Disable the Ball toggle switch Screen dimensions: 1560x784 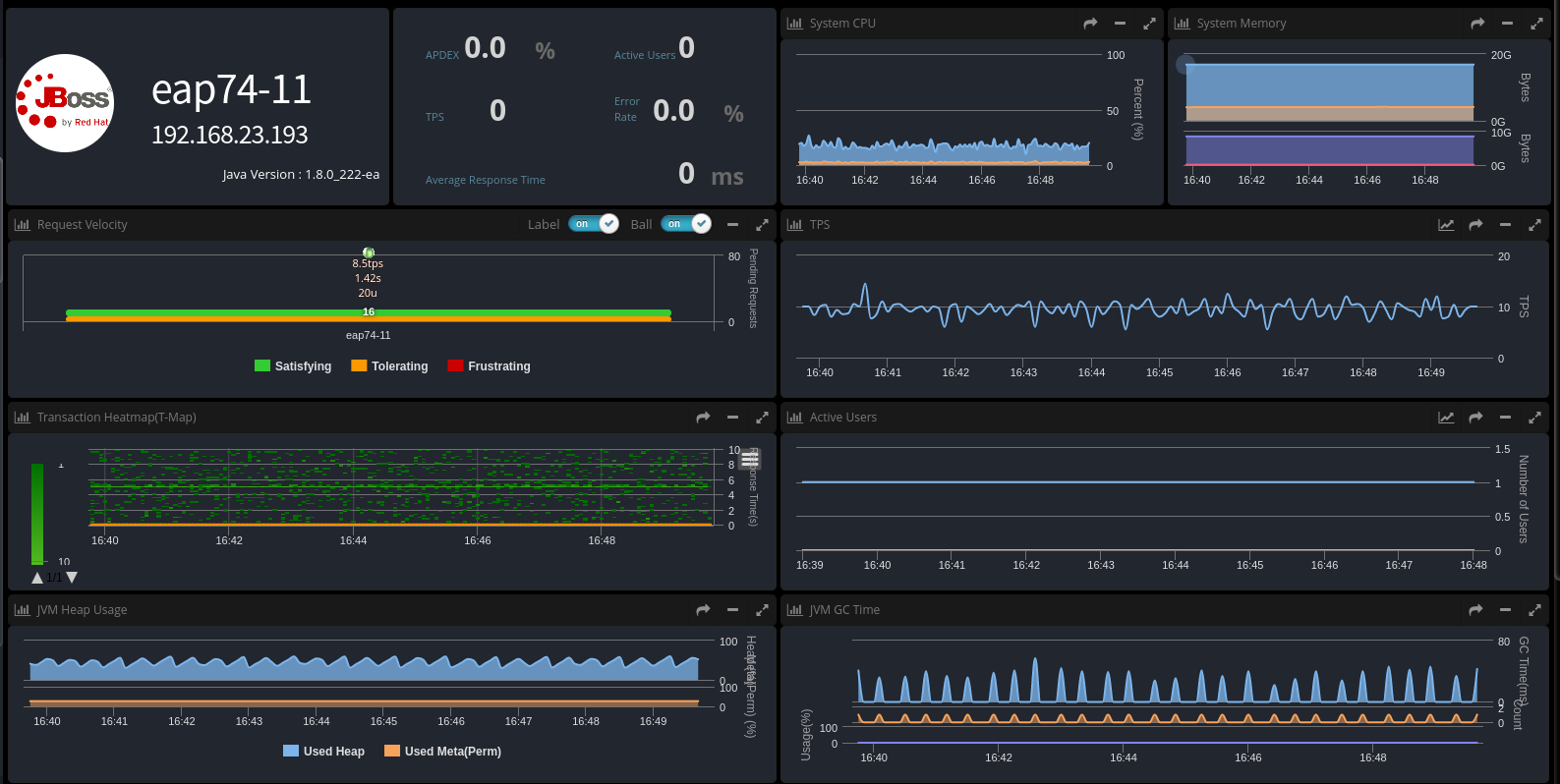(x=686, y=224)
